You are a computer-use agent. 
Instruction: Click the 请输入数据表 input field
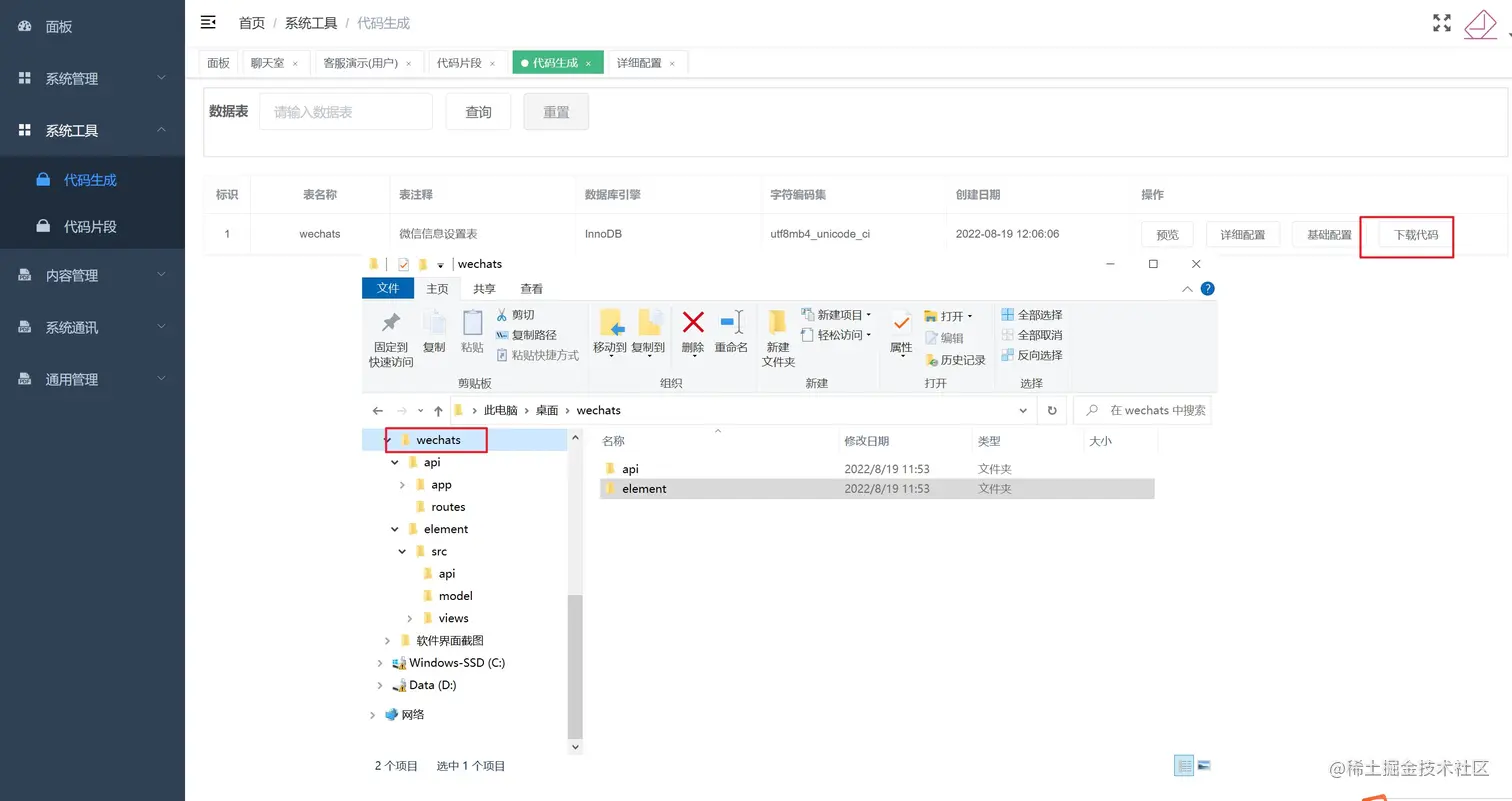coord(345,112)
